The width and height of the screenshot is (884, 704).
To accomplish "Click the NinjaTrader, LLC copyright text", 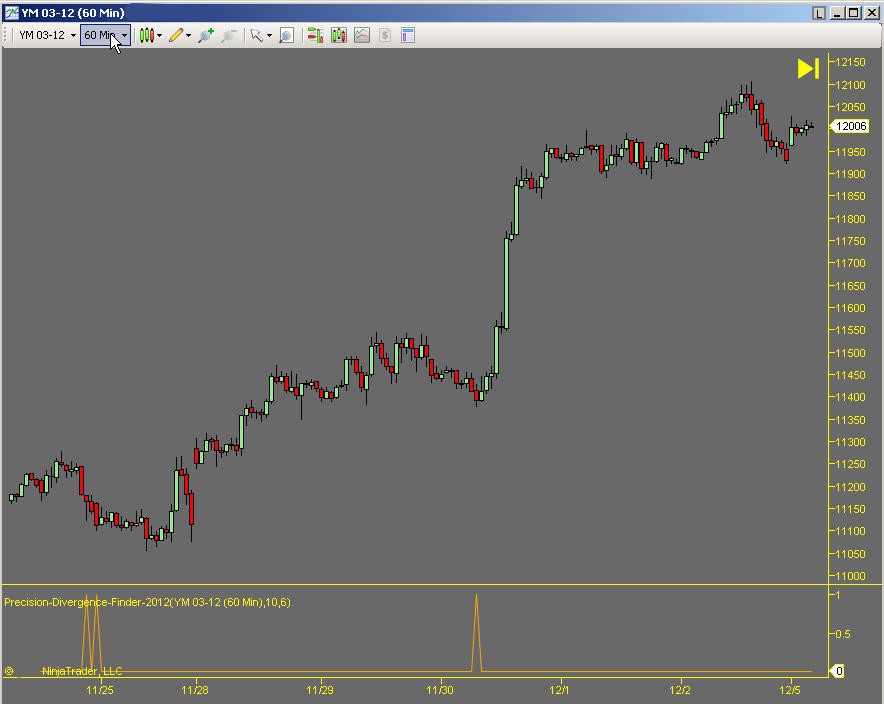I will (79, 671).
